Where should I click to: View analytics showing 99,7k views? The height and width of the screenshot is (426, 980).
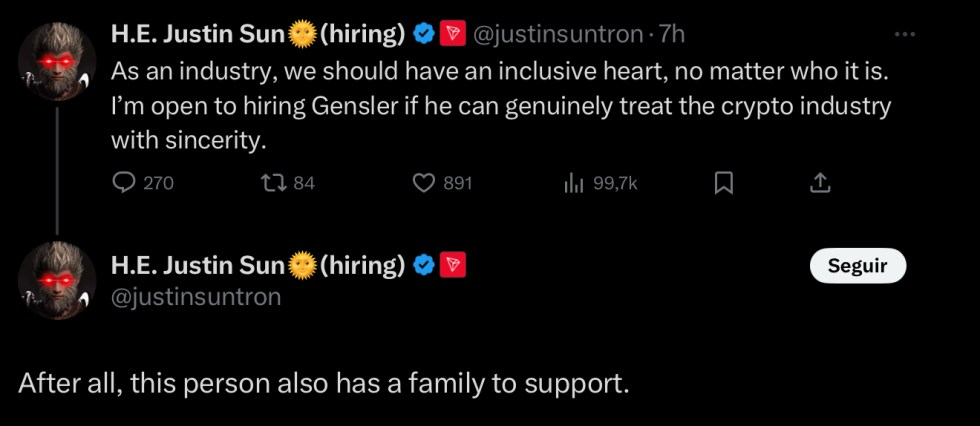coord(574,183)
